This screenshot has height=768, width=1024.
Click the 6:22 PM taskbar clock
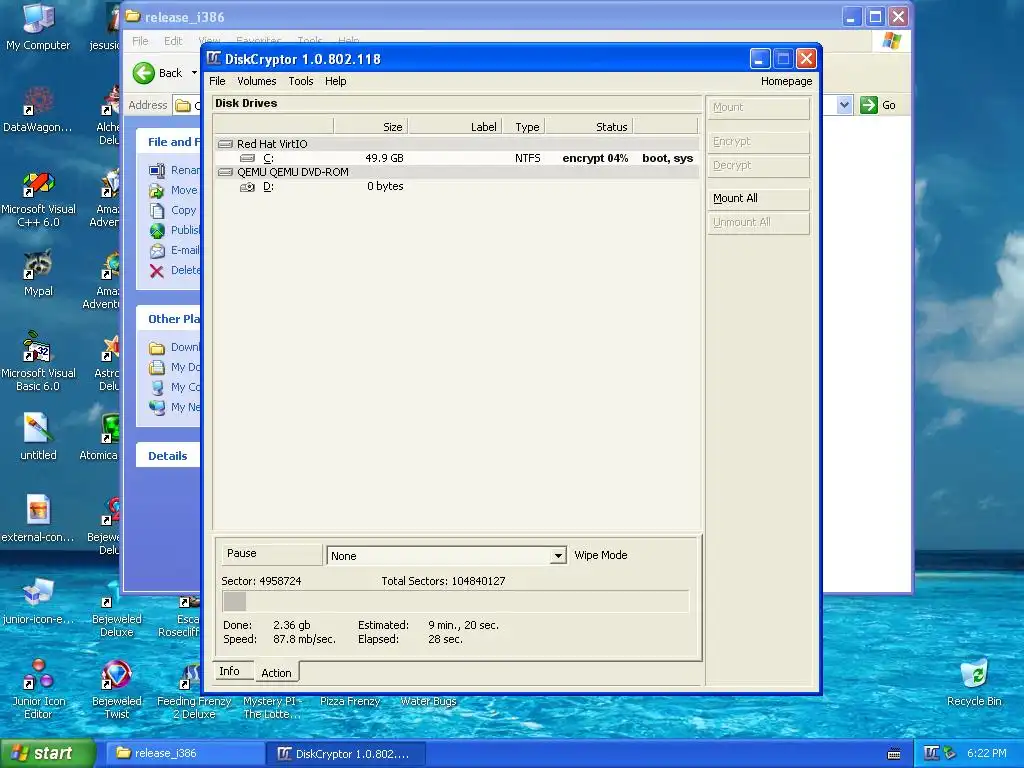click(986, 753)
